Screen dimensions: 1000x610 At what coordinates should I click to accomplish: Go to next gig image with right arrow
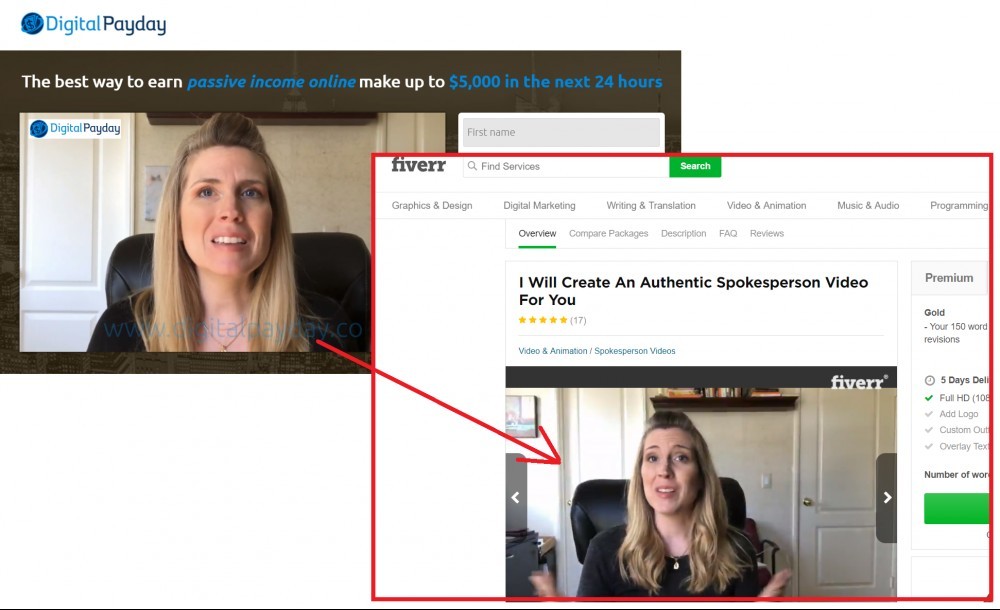886,498
